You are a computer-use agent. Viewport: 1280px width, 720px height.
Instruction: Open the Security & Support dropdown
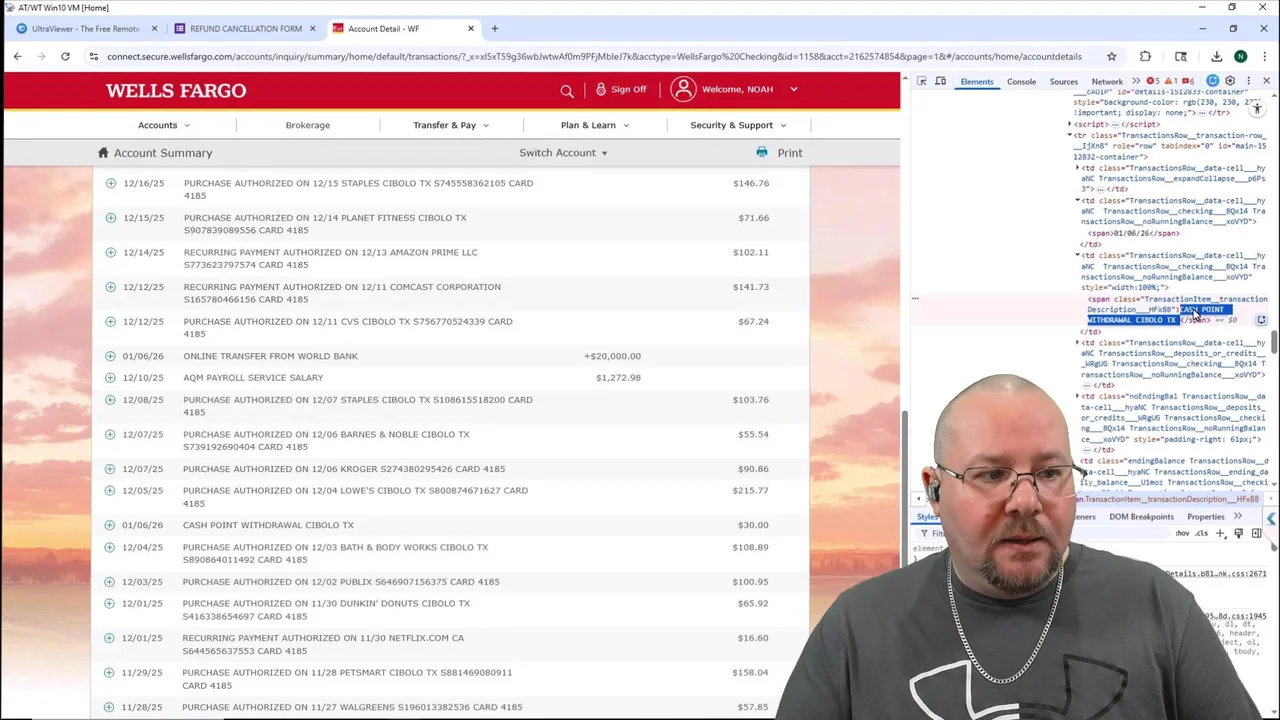point(738,125)
